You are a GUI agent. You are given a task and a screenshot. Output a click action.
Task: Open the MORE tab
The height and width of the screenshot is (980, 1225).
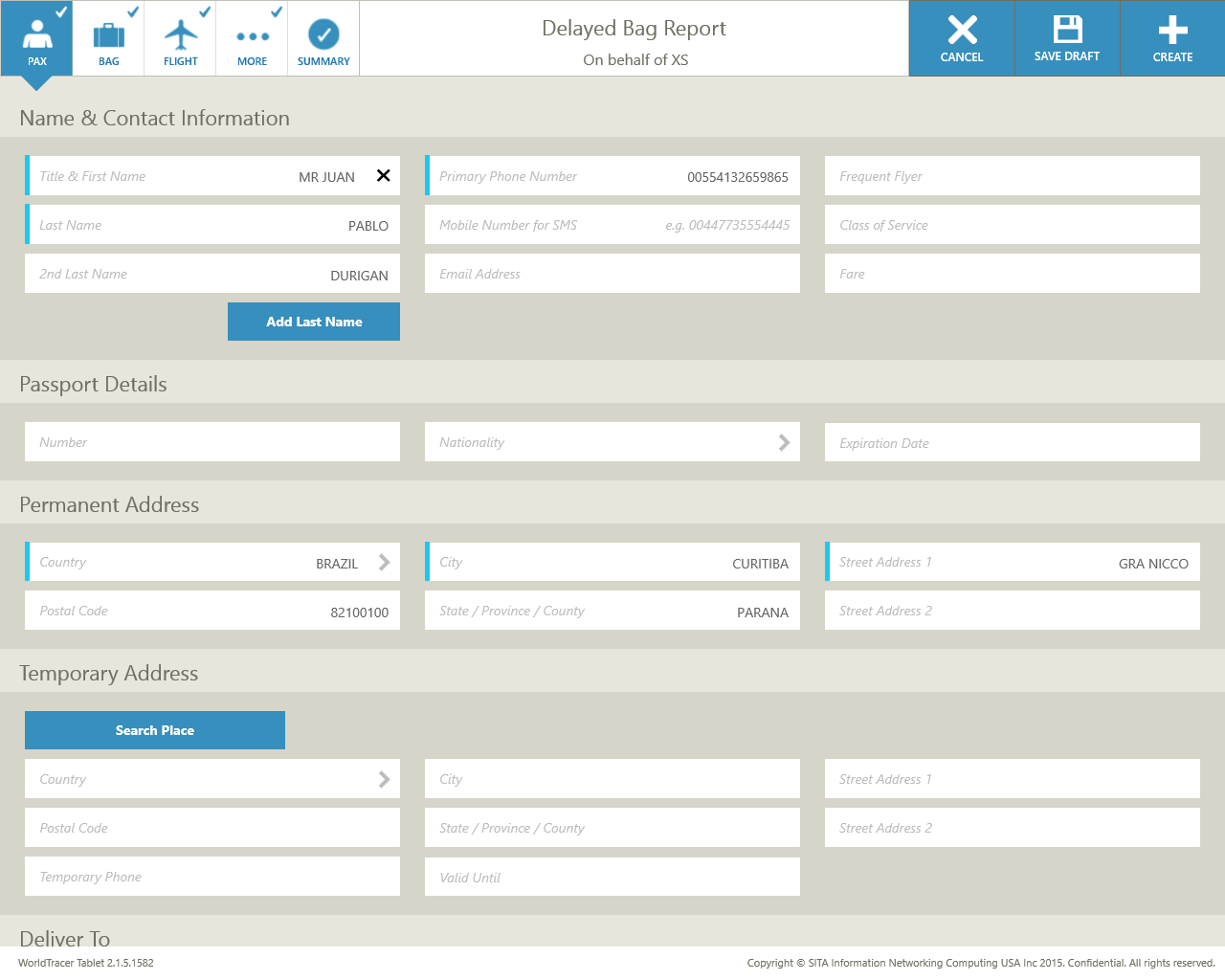tap(252, 38)
